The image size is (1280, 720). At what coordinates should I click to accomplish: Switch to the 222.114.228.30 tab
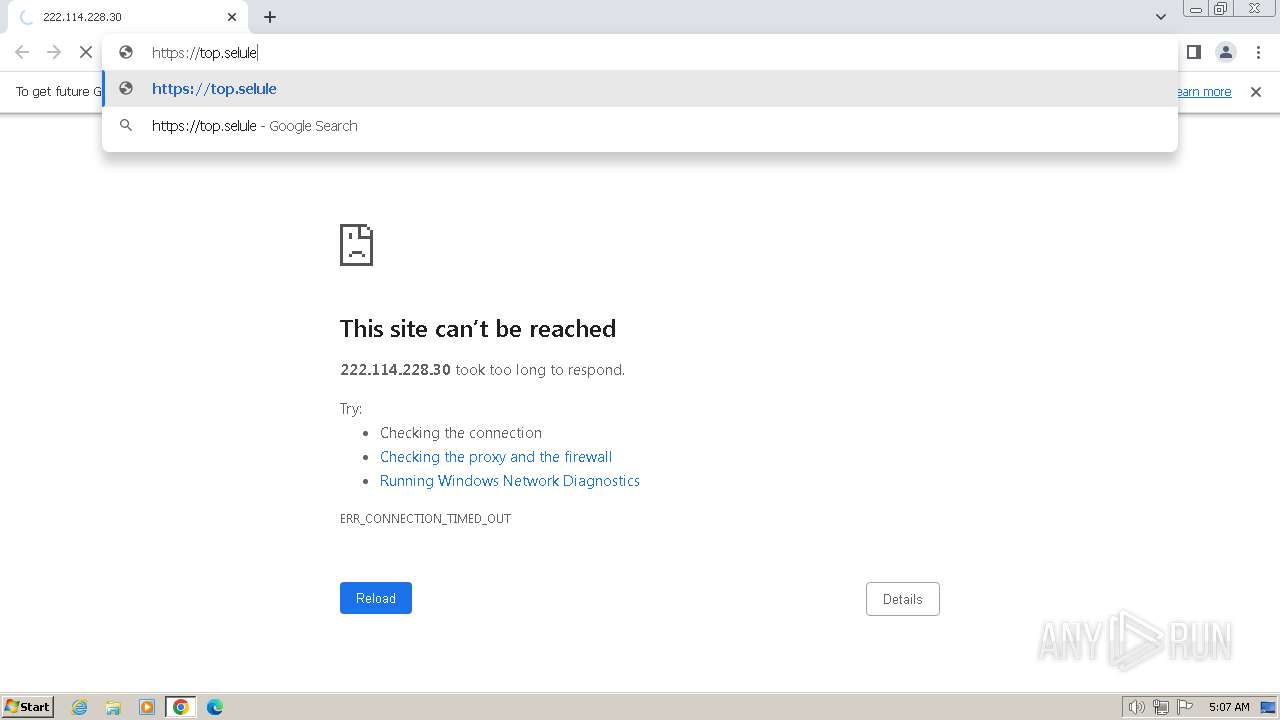(x=120, y=17)
